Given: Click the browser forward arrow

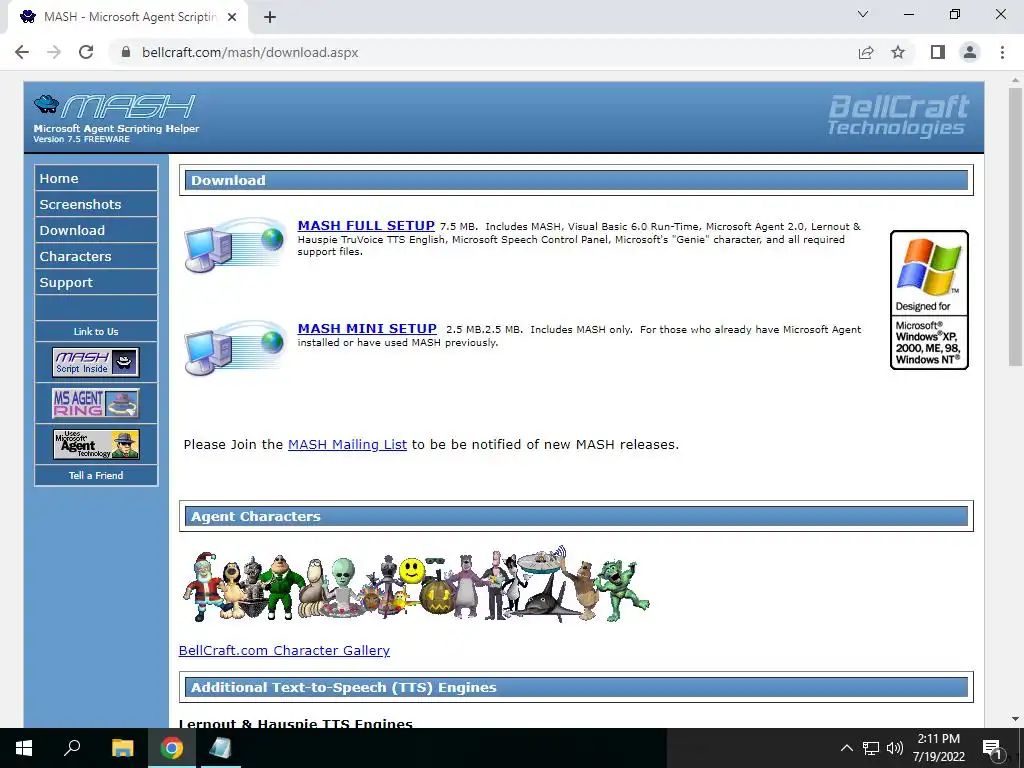Looking at the screenshot, I should point(54,52).
